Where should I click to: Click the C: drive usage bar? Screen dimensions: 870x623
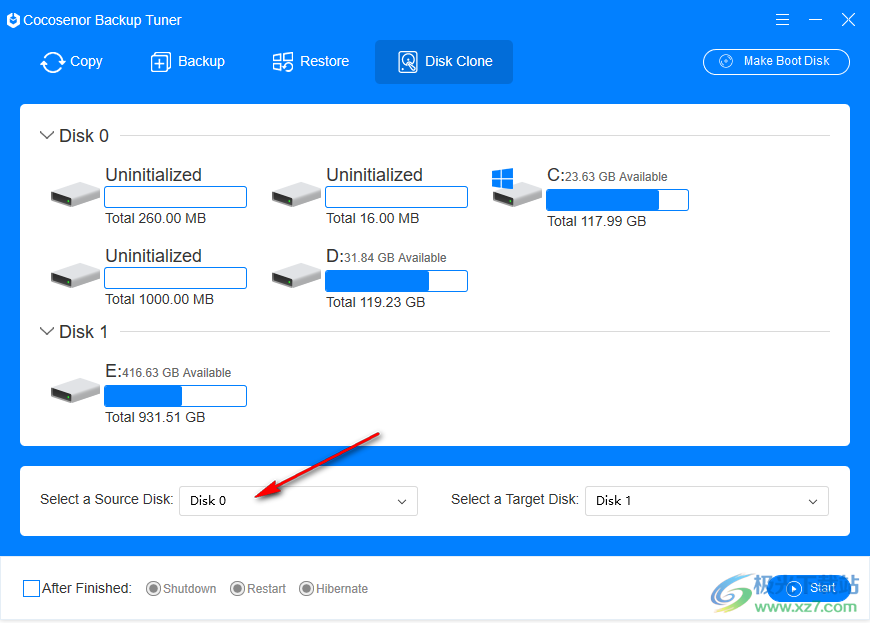617,200
